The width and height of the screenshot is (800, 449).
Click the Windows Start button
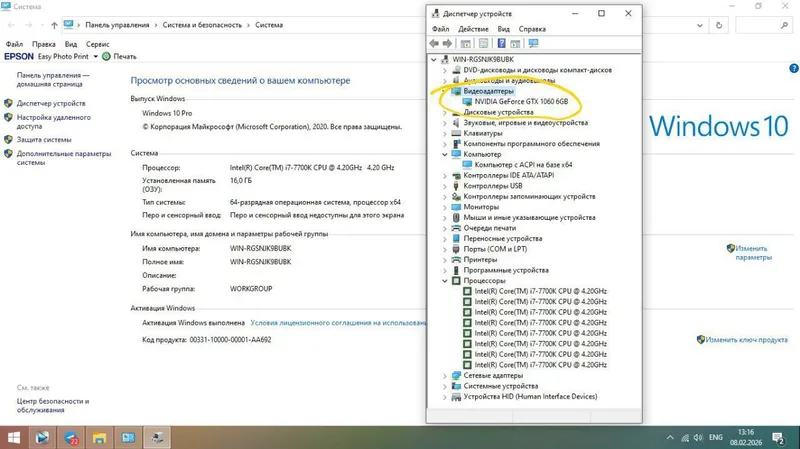[x=14, y=438]
